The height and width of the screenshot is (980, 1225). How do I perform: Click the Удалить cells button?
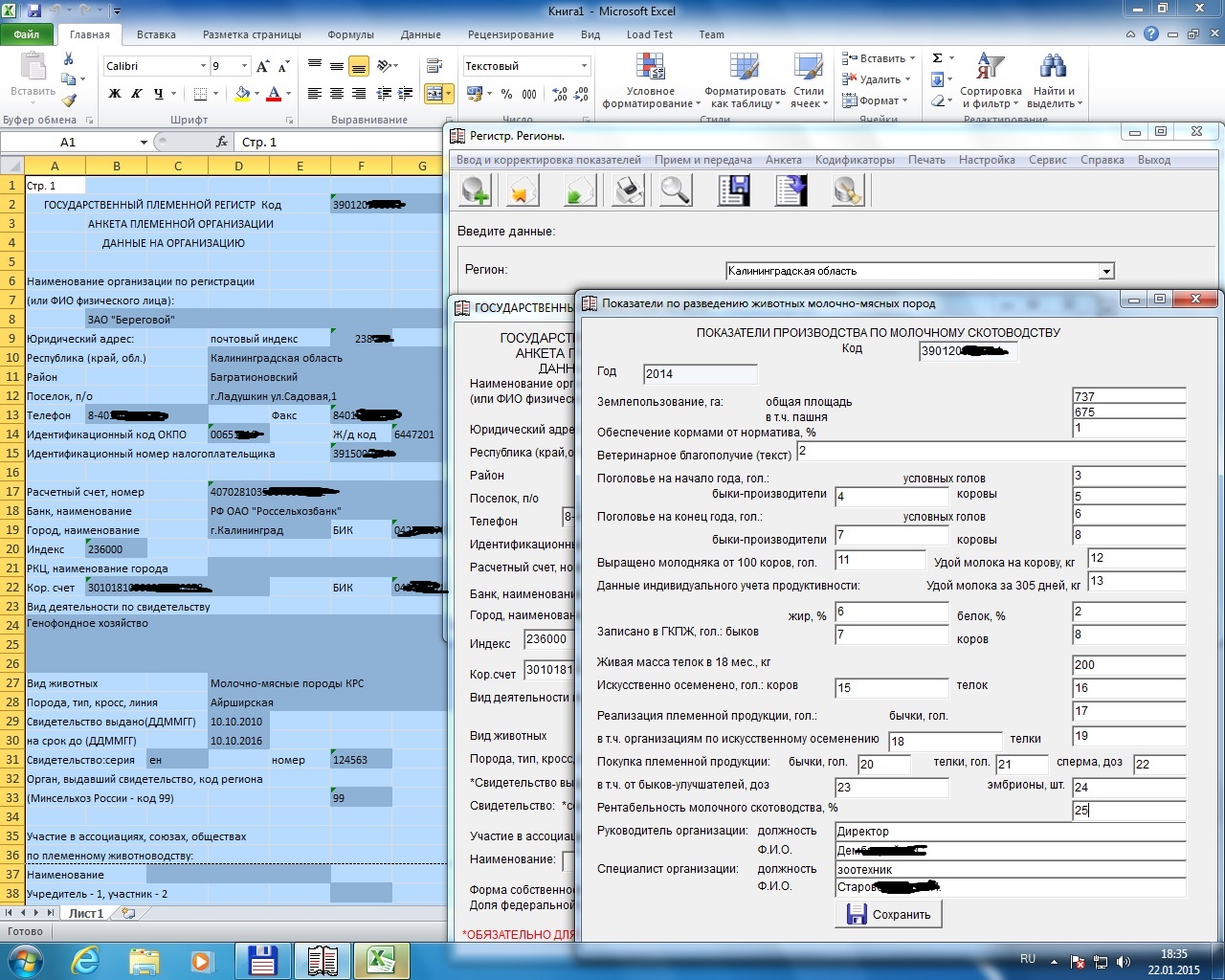879,79
